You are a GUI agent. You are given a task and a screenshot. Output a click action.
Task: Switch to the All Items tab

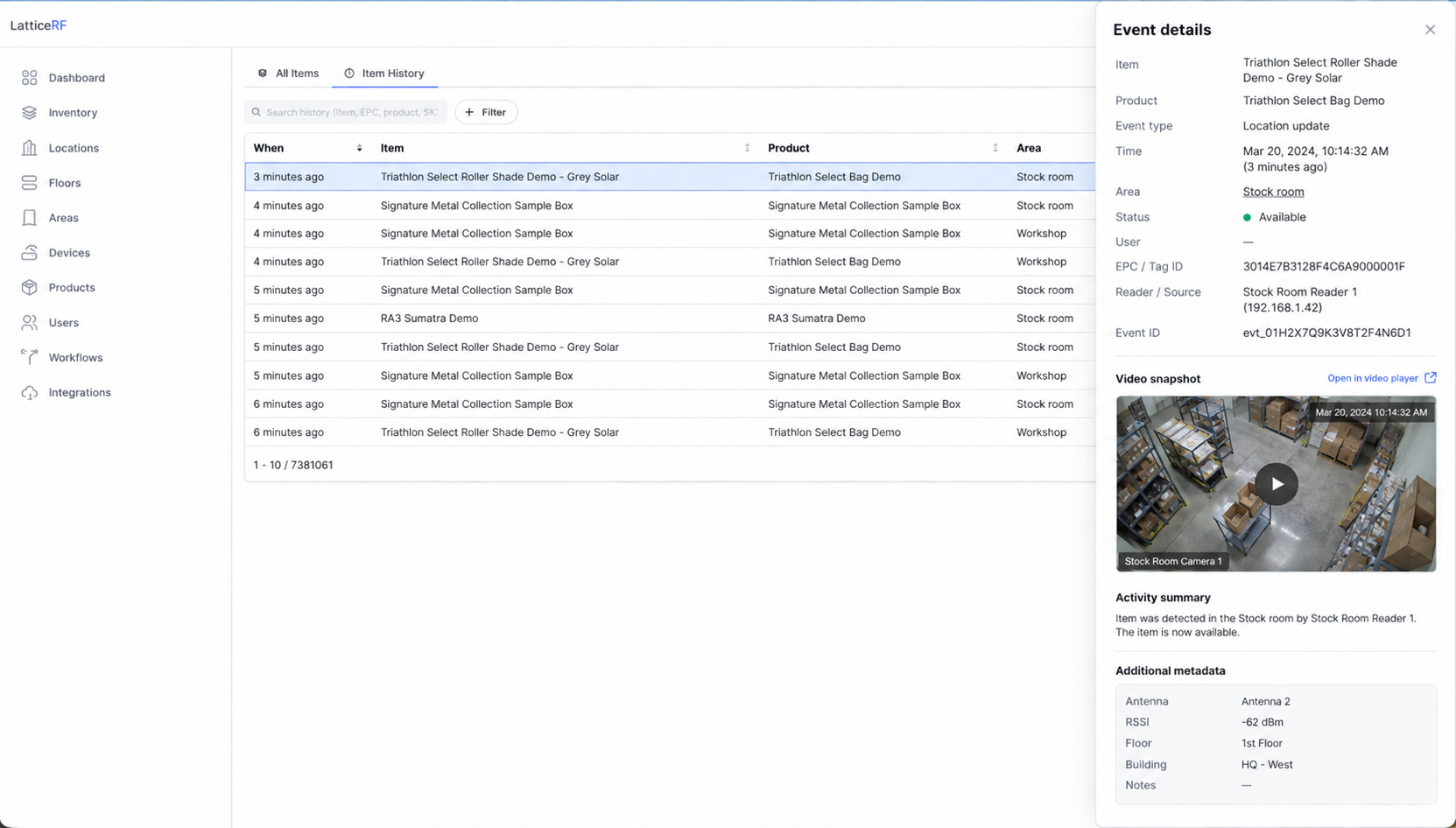tap(288, 74)
